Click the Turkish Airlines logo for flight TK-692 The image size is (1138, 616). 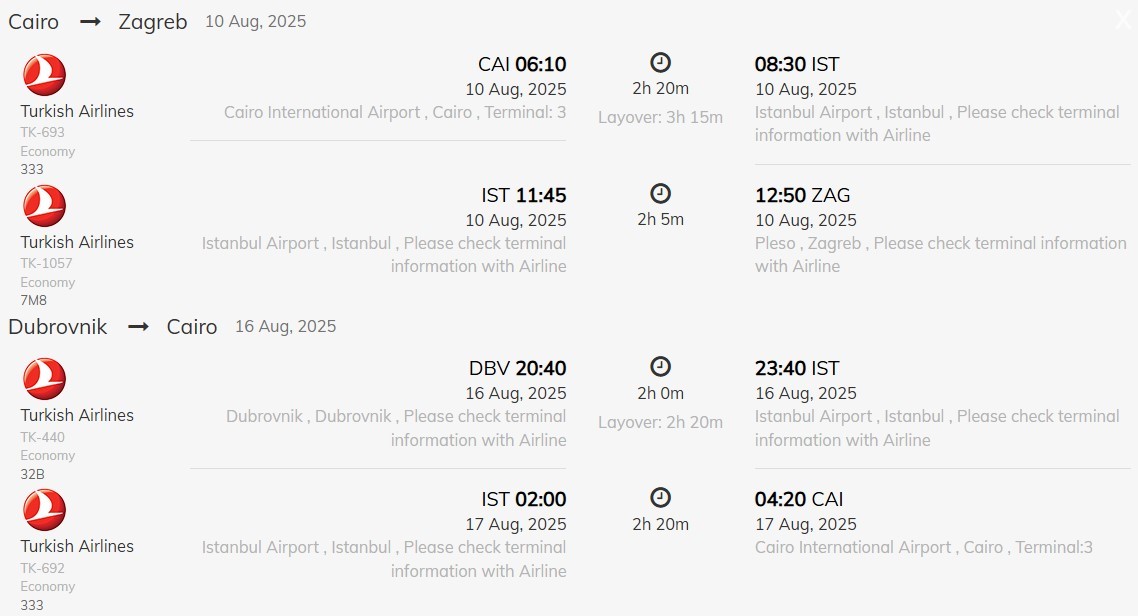[44, 510]
